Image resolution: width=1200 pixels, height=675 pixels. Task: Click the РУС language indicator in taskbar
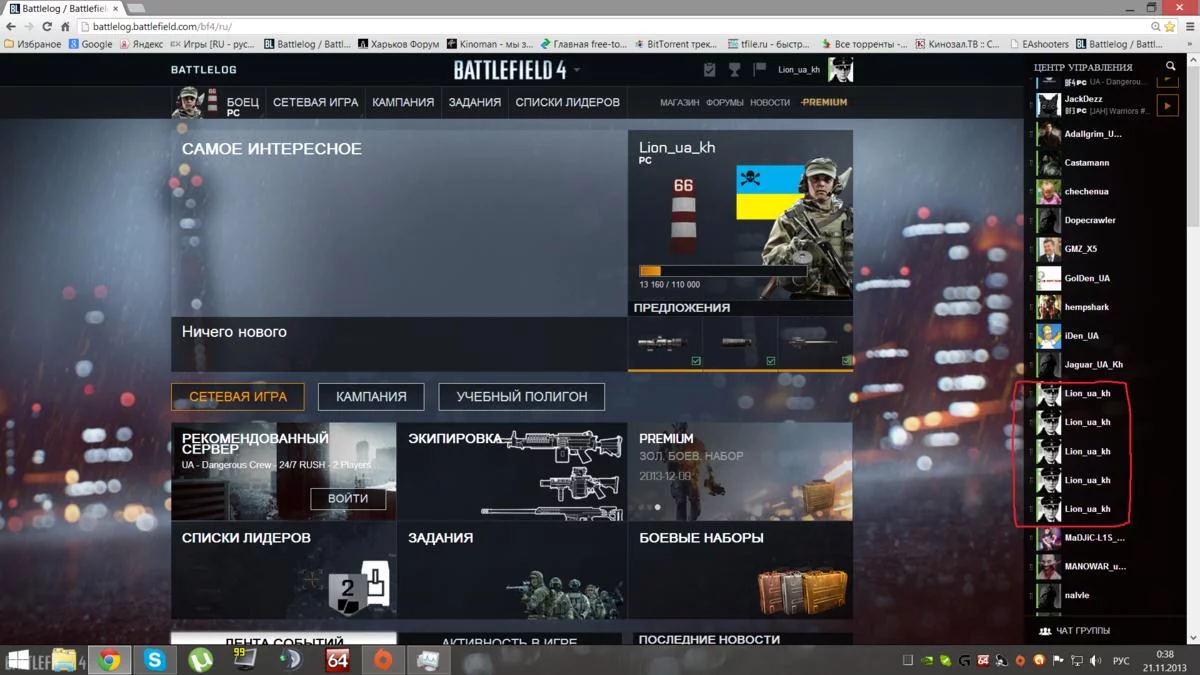(1122, 661)
